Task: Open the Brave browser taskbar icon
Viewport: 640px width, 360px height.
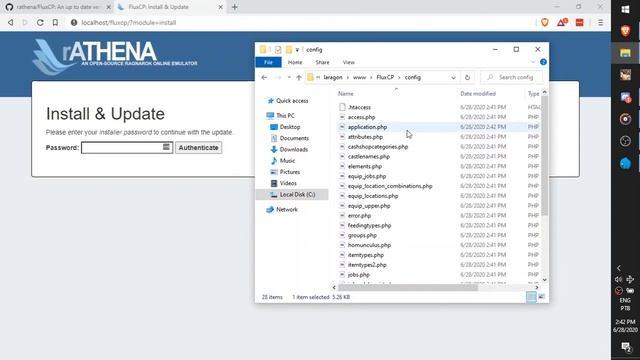Action: tap(625, 31)
